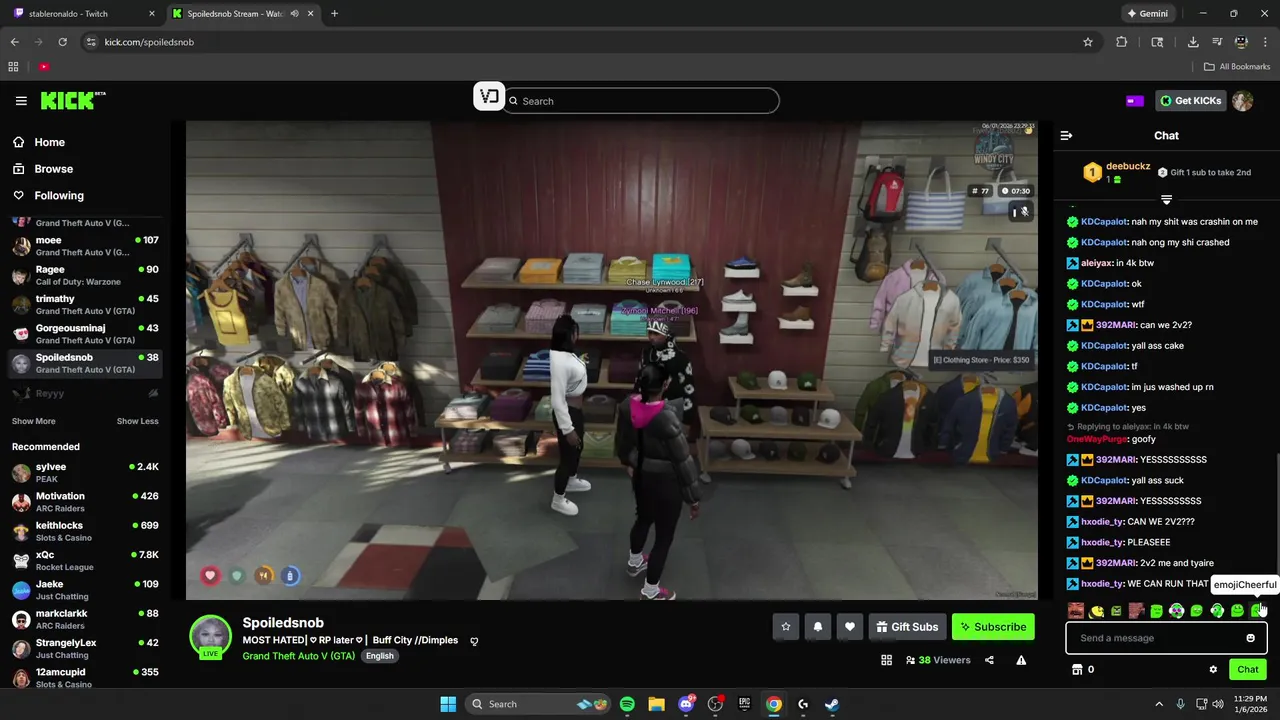Open Chrome extensions puzzle icon

pos(1121,42)
